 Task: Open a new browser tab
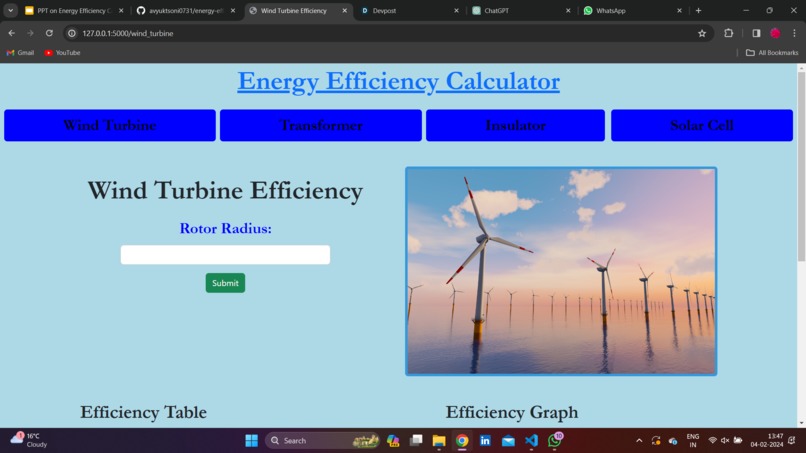pyautogui.click(x=698, y=10)
